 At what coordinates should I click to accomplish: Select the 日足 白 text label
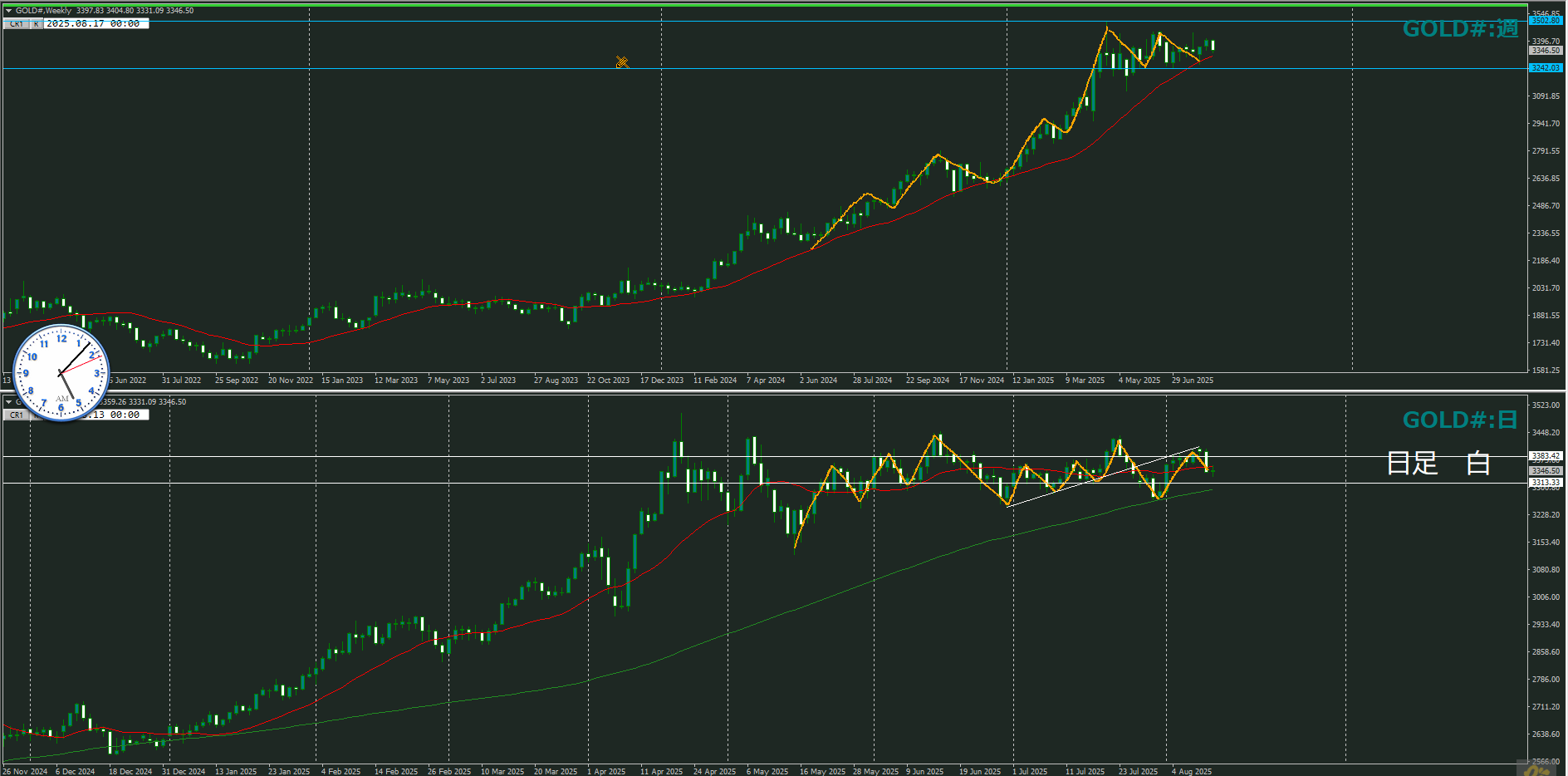pyautogui.click(x=1438, y=463)
